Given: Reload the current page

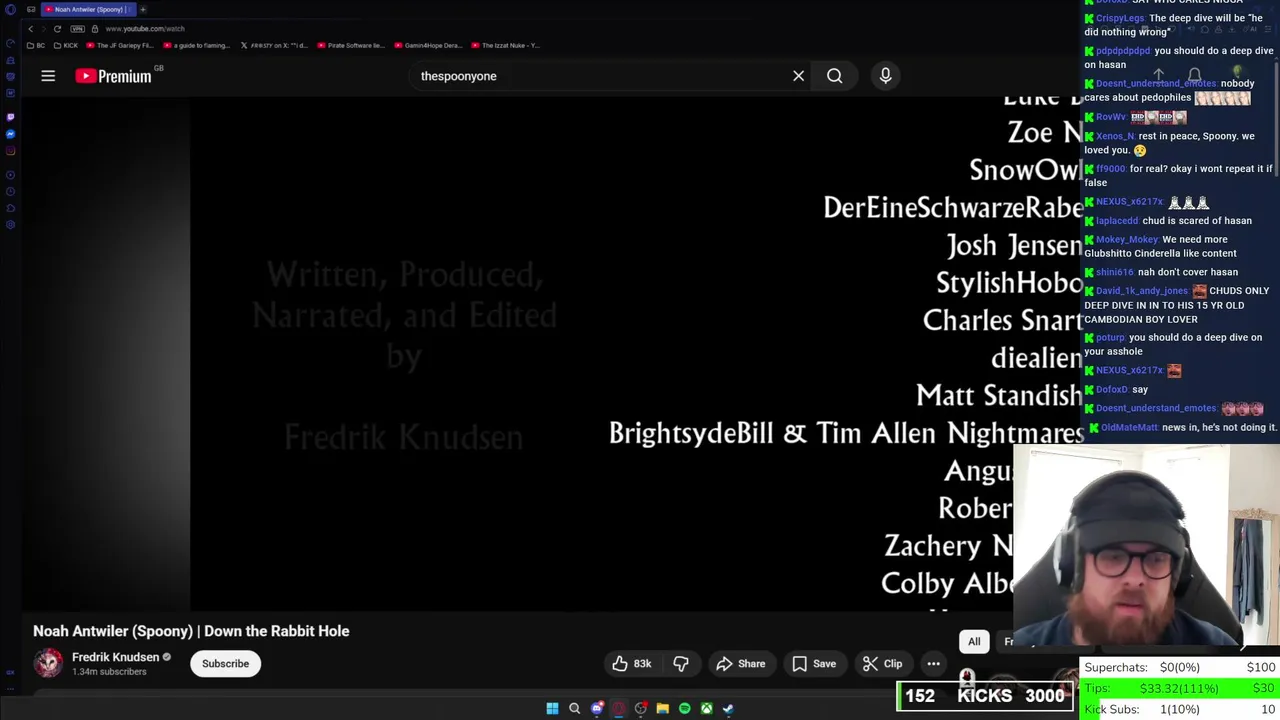Looking at the screenshot, I should 57,29.
